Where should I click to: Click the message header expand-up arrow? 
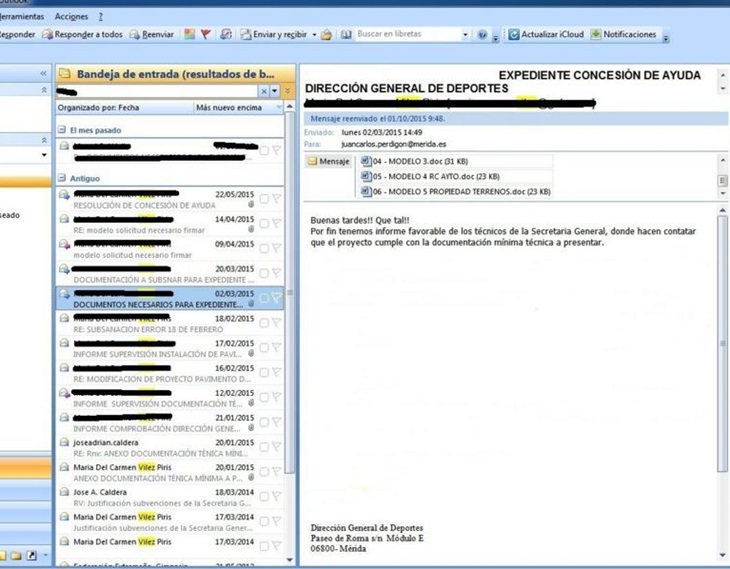click(x=723, y=75)
